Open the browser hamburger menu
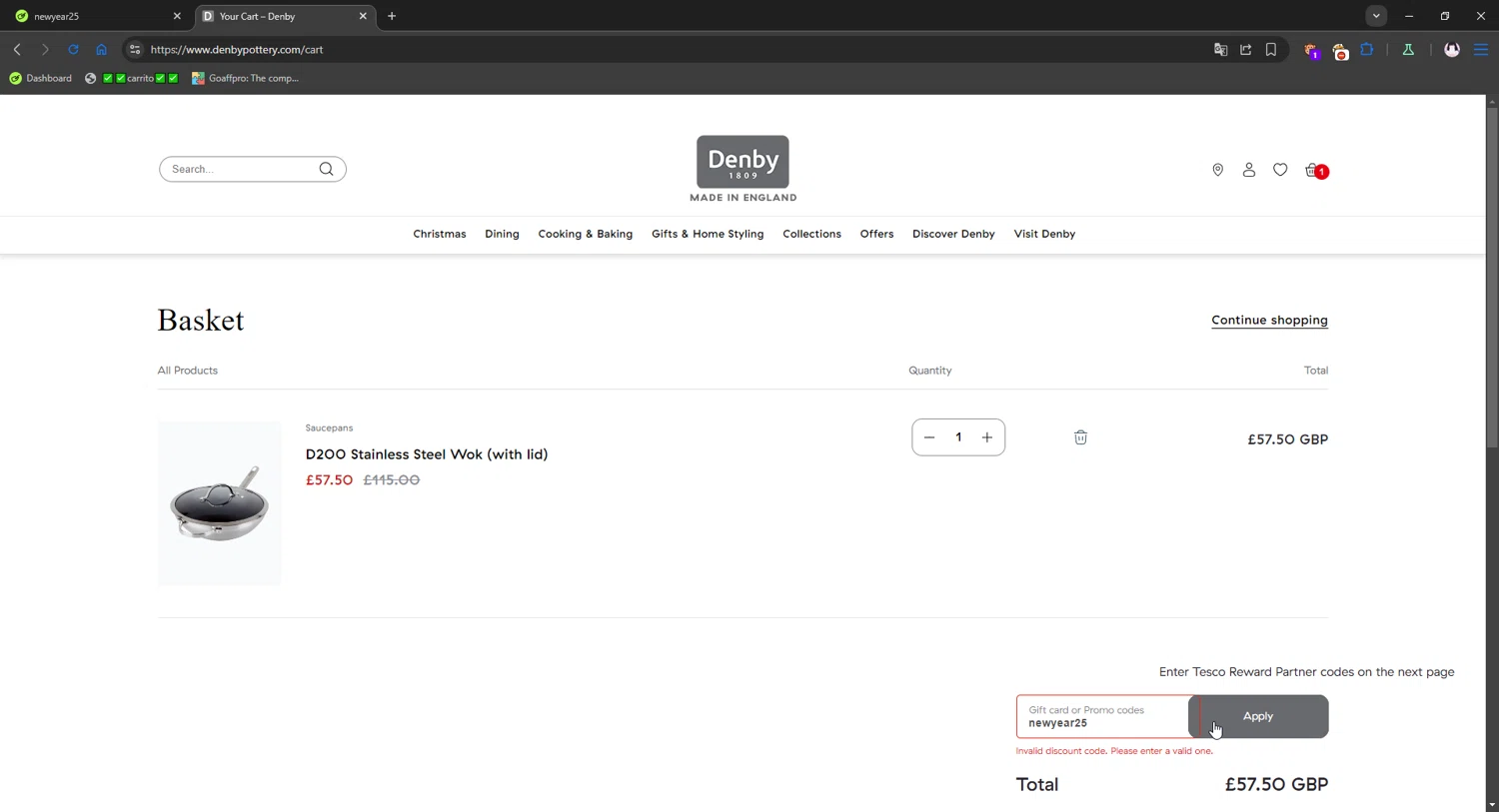Viewport: 1499px width, 812px height. click(1481, 49)
